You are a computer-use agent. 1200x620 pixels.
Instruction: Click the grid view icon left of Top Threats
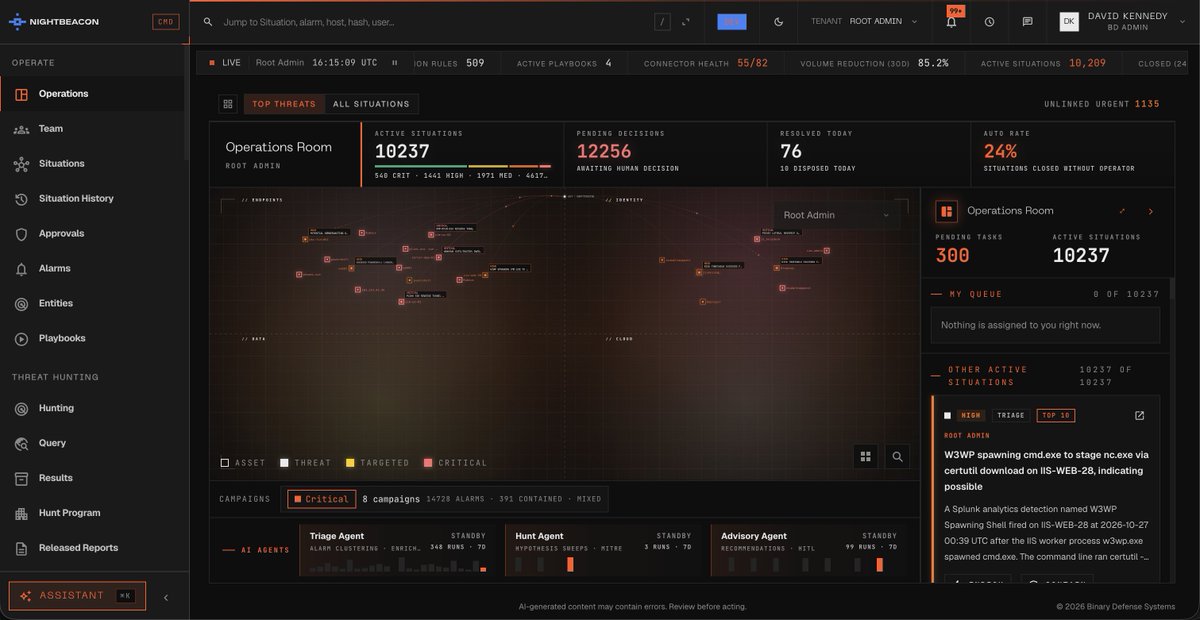(x=228, y=104)
